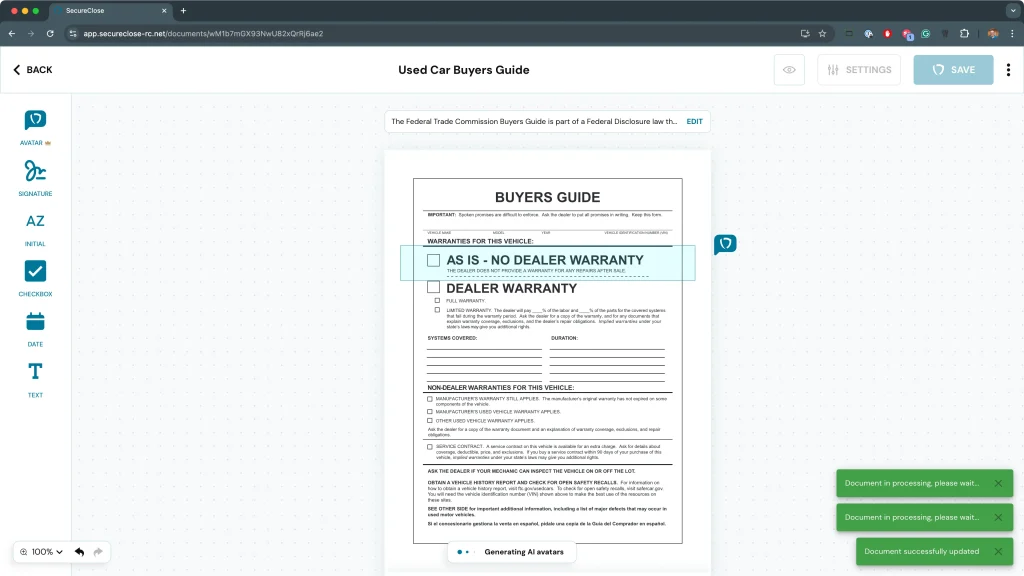
Task: Open the three-dot more options menu
Action: 1008,70
